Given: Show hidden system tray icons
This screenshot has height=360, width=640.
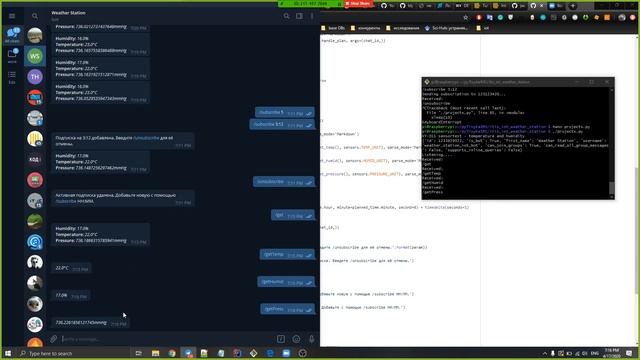Looking at the screenshot, I should pyautogui.click(x=544, y=353).
